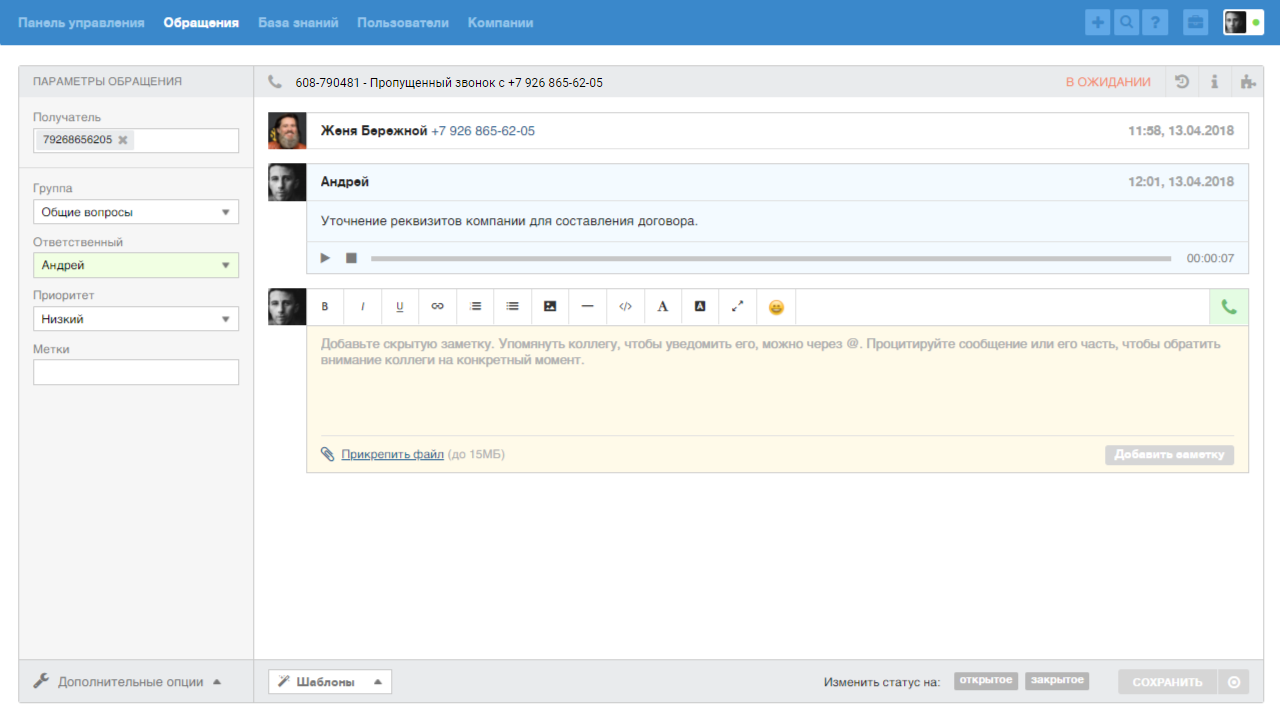Switch to the База знаний tab
Viewport: 1280px width, 720px height.
[x=296, y=21]
